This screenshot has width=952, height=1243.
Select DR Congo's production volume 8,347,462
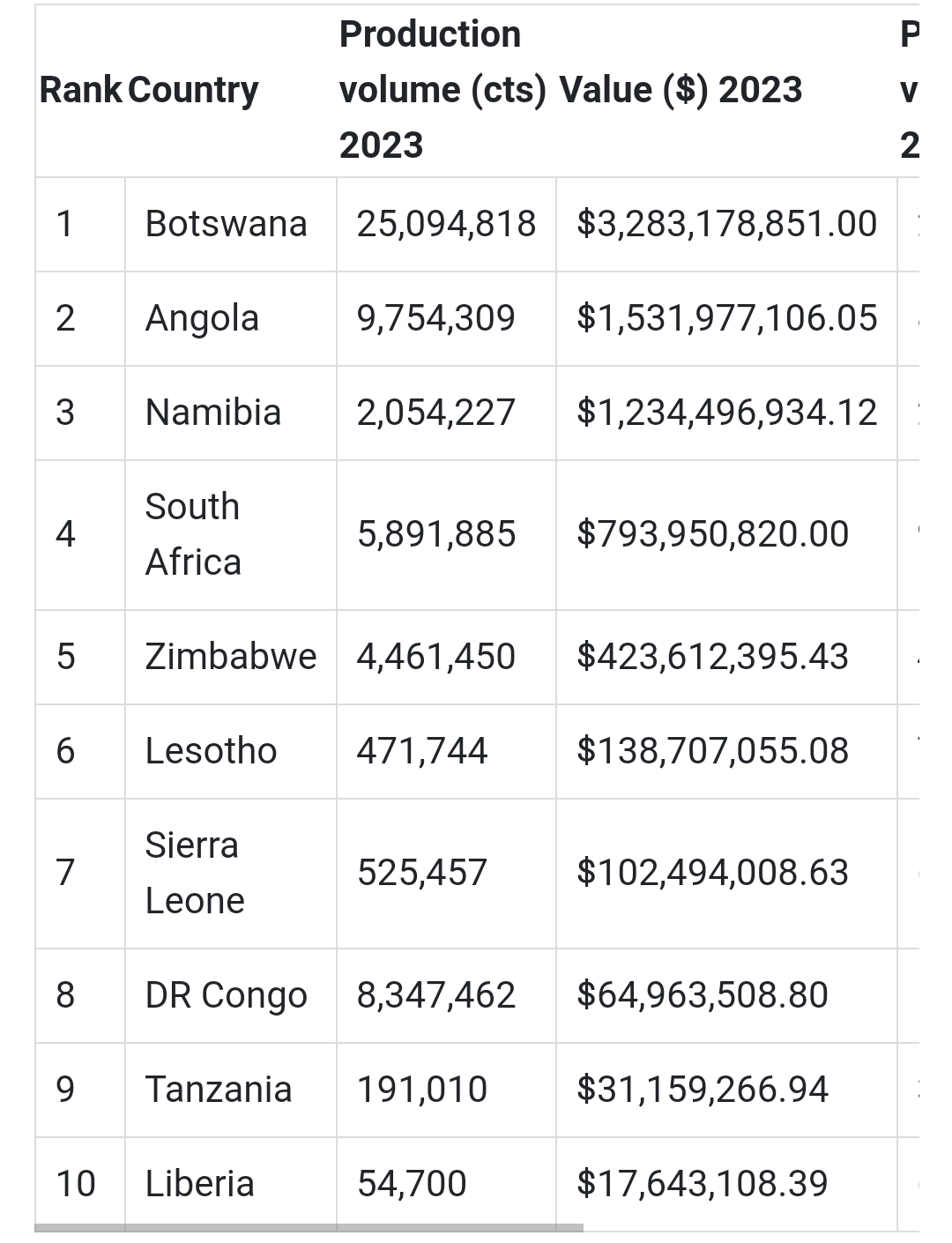tap(435, 995)
